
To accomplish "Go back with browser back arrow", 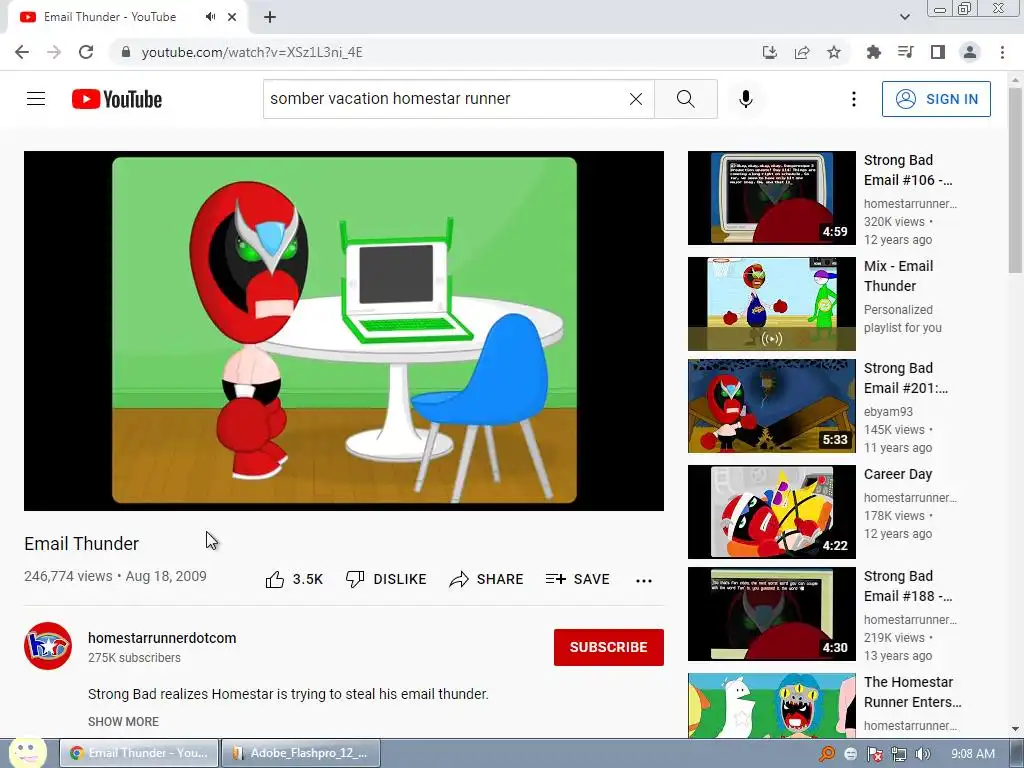I will (22, 52).
